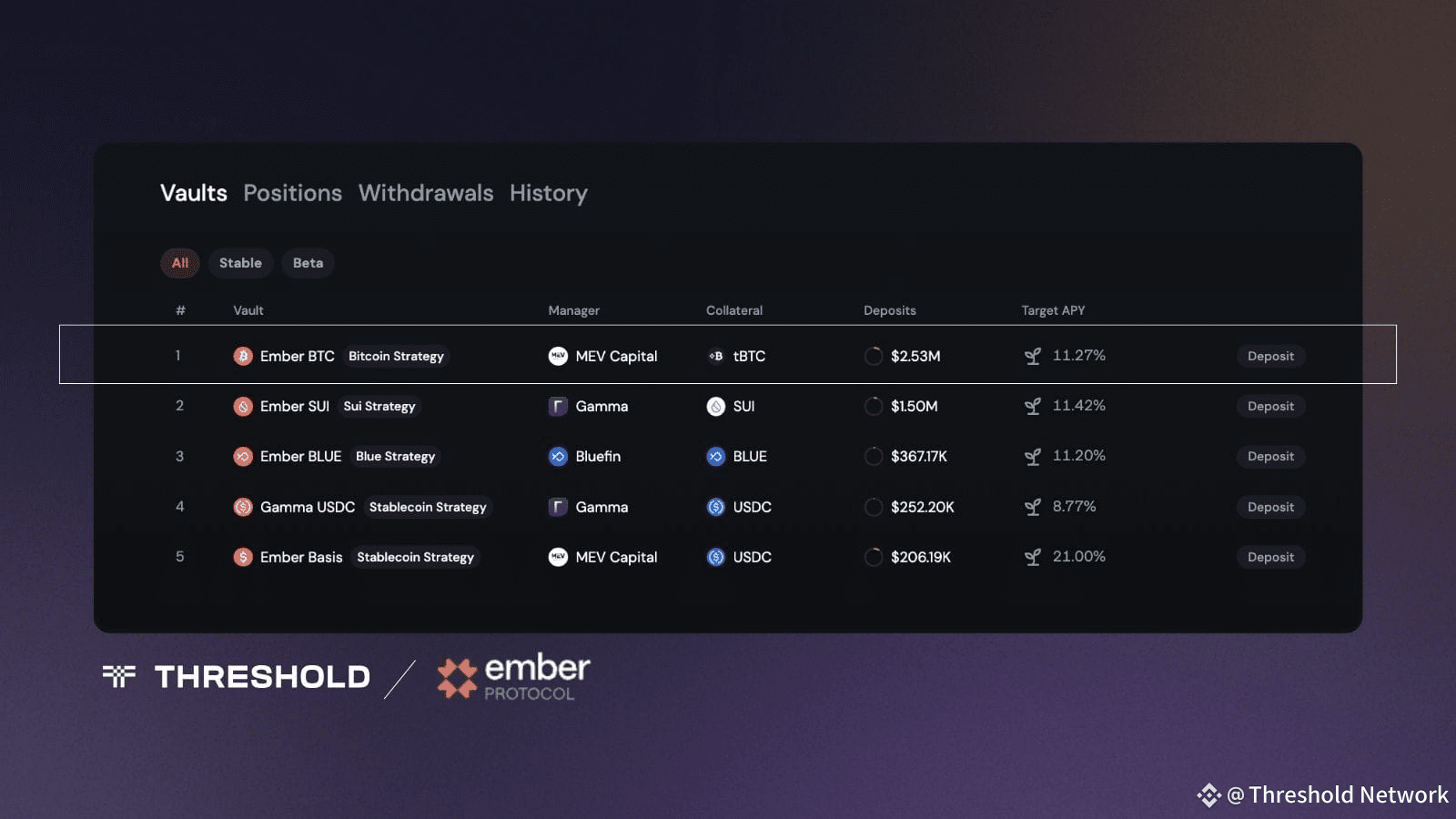1456x819 pixels.
Task: Click Stablecoin Strategy tag on Gamma USDC
Action: pos(428,507)
